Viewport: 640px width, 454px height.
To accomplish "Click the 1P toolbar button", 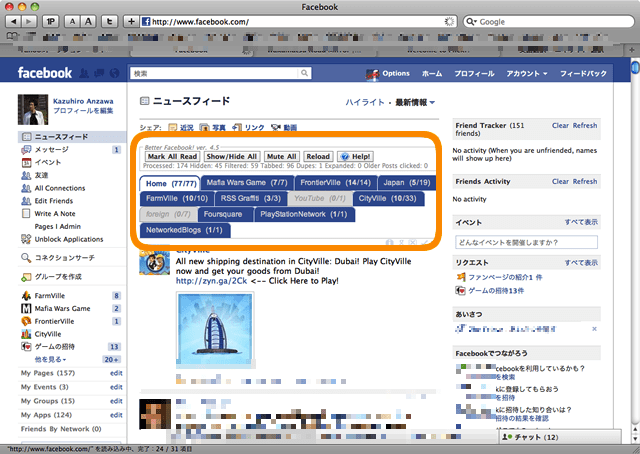I will click(x=51, y=22).
